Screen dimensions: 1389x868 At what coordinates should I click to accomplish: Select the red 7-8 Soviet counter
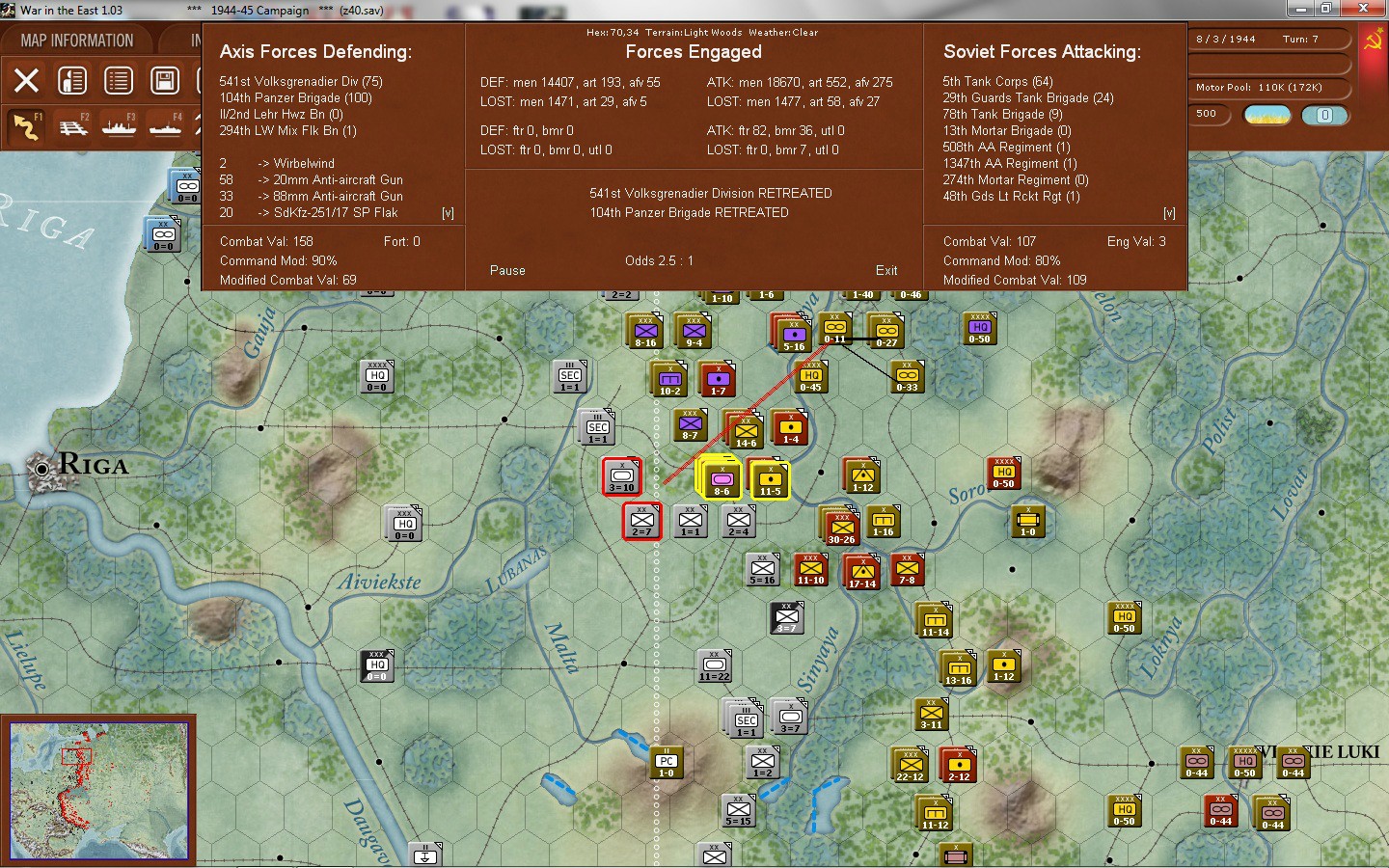[x=907, y=568]
